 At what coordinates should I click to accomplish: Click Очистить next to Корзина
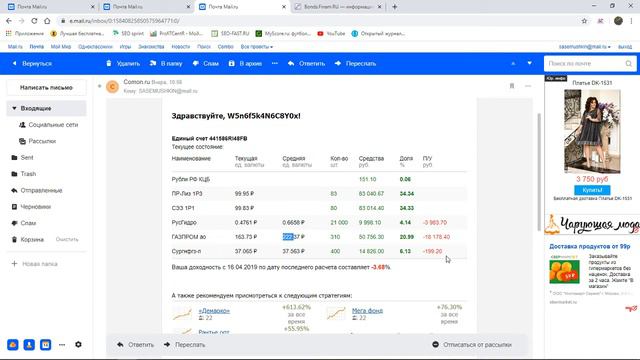67,240
